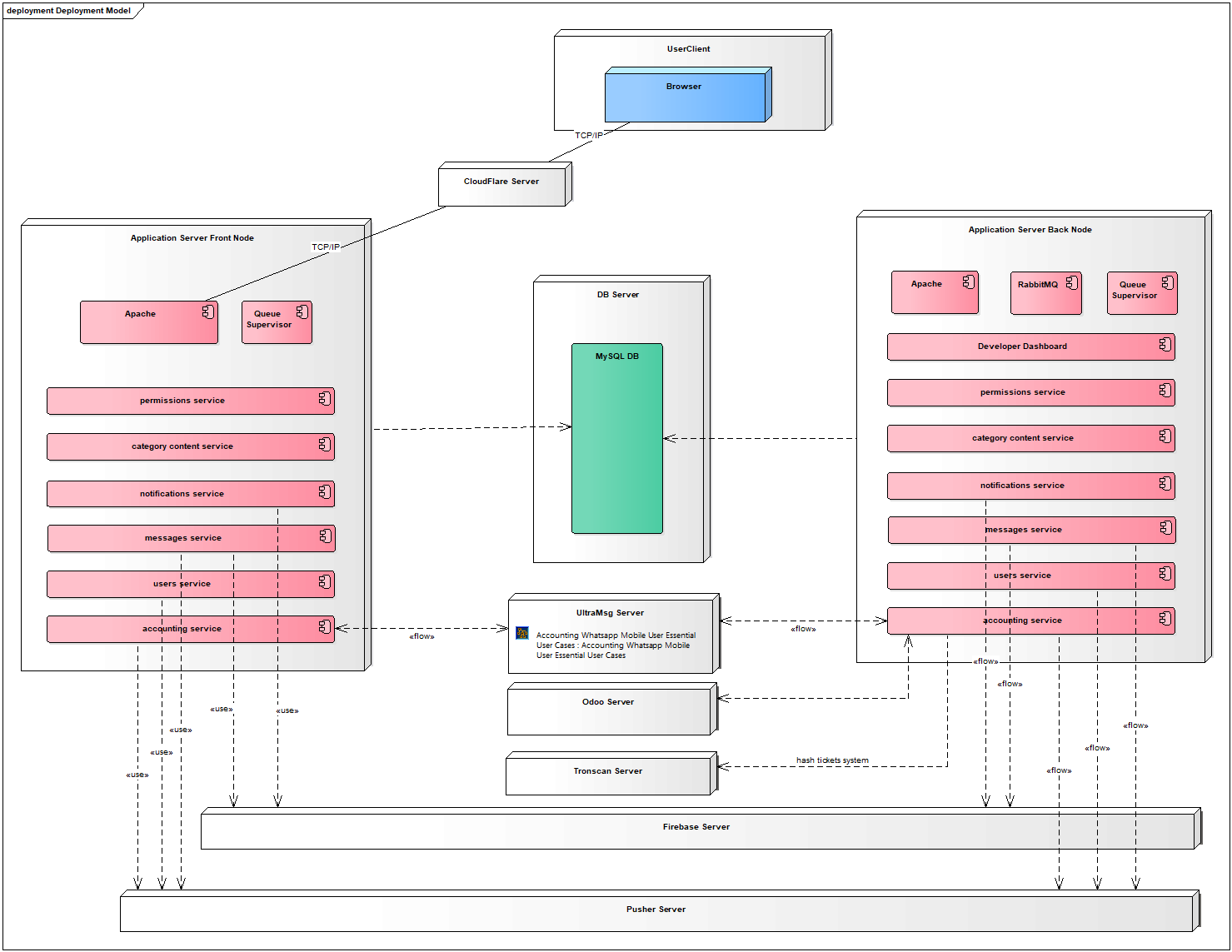Select the green MySQL DB component

(x=616, y=441)
